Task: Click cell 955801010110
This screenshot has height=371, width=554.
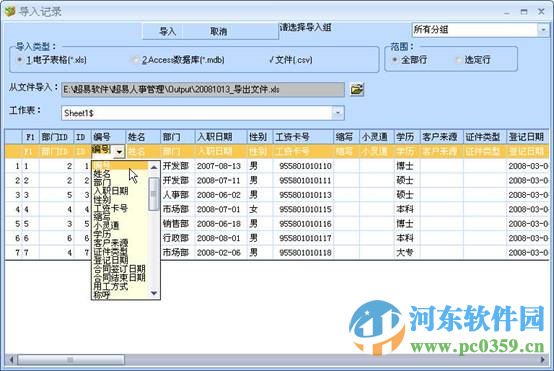Action: pyautogui.click(x=303, y=166)
